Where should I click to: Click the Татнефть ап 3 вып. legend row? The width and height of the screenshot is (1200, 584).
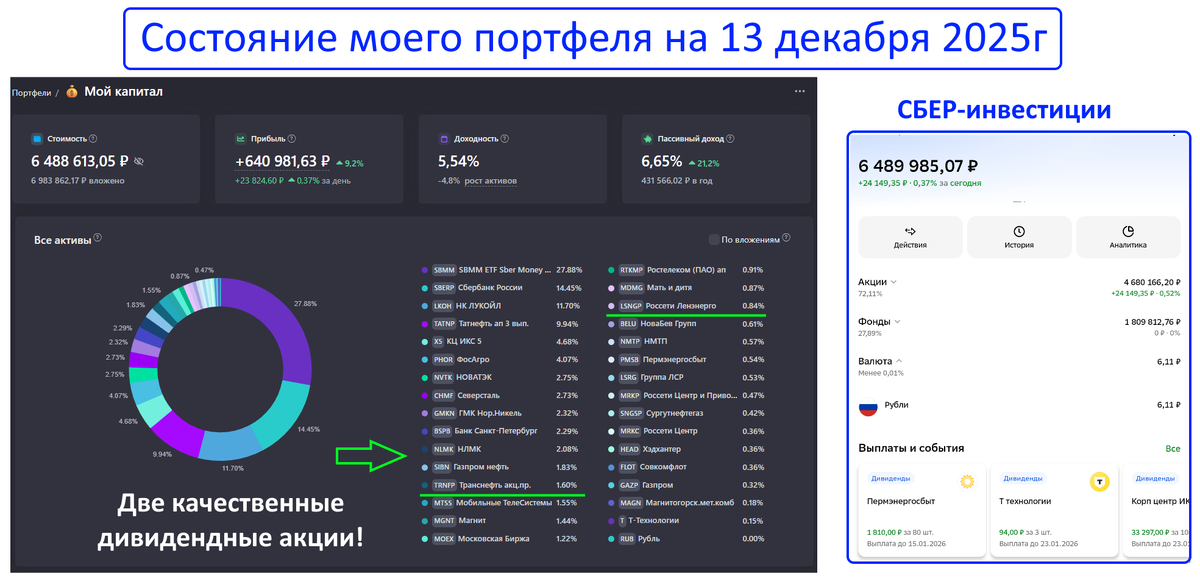point(502,324)
